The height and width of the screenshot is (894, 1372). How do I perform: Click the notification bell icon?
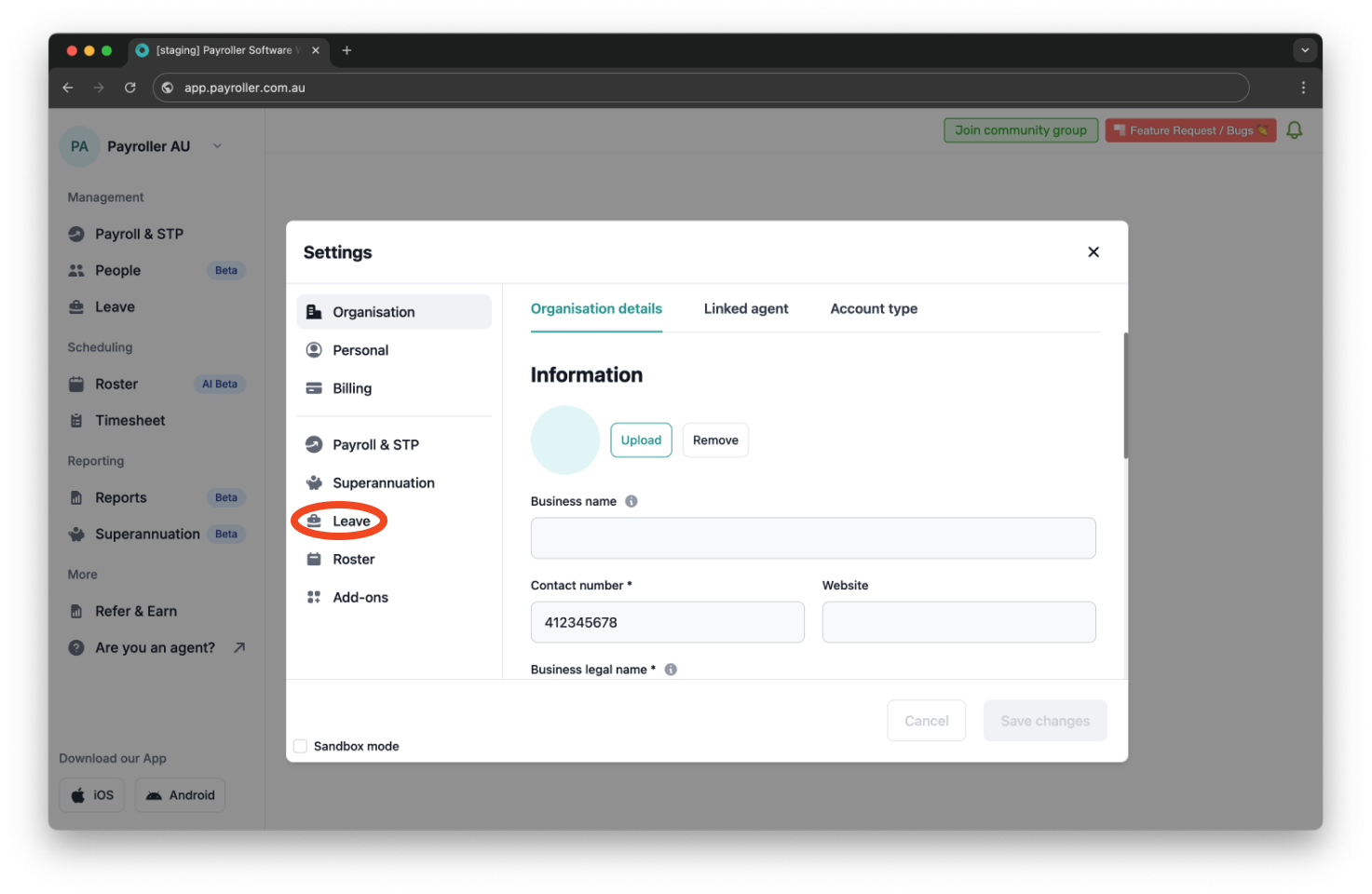pyautogui.click(x=1294, y=129)
